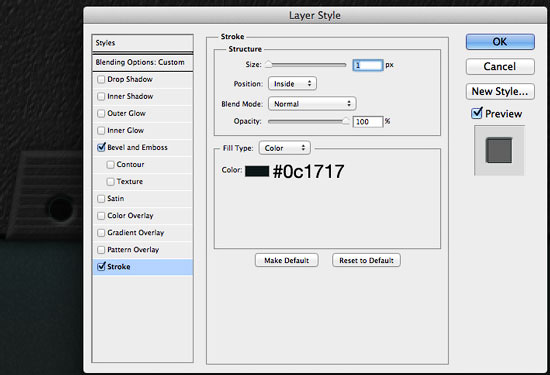Focus the Size px input field
The width and height of the screenshot is (550, 375).
(368, 65)
